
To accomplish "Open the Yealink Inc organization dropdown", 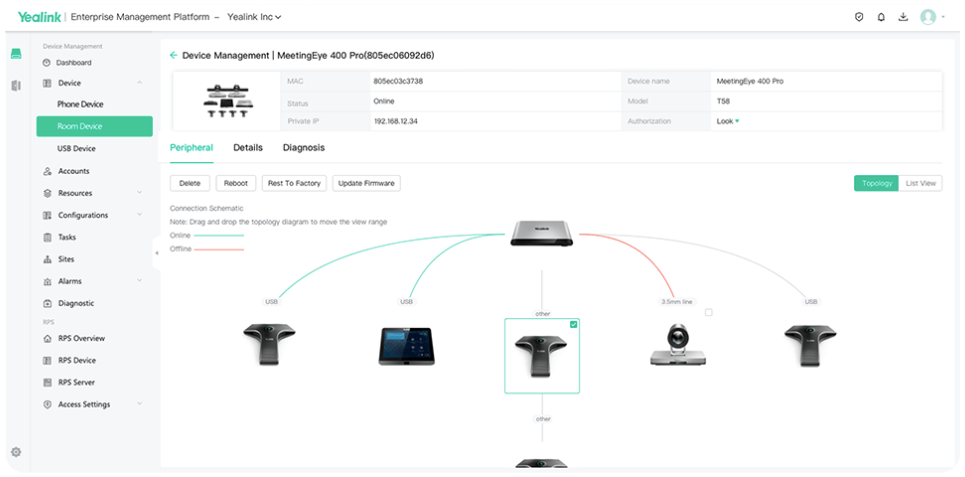I will pos(254,17).
